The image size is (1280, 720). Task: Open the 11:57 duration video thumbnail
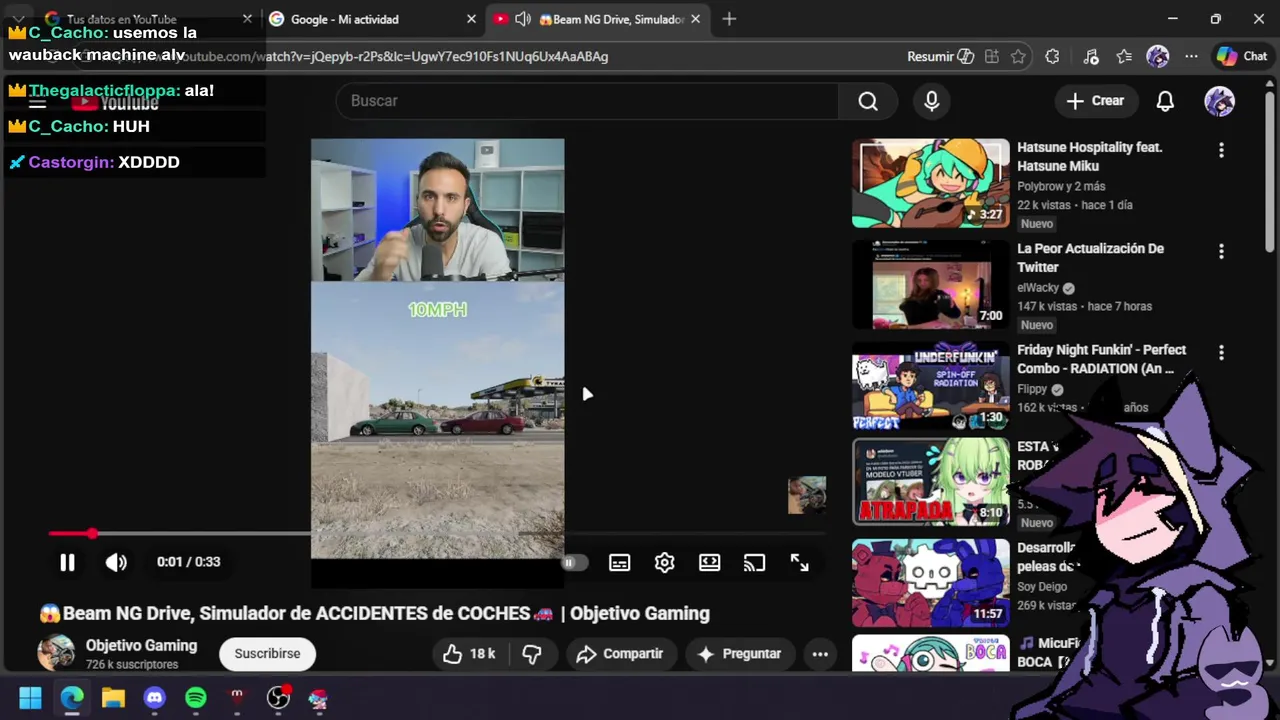tap(931, 583)
